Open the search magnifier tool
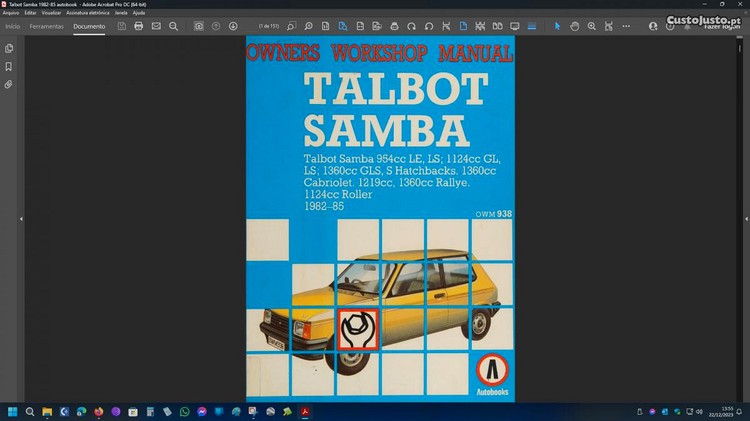750x421 pixels. pos(173,26)
